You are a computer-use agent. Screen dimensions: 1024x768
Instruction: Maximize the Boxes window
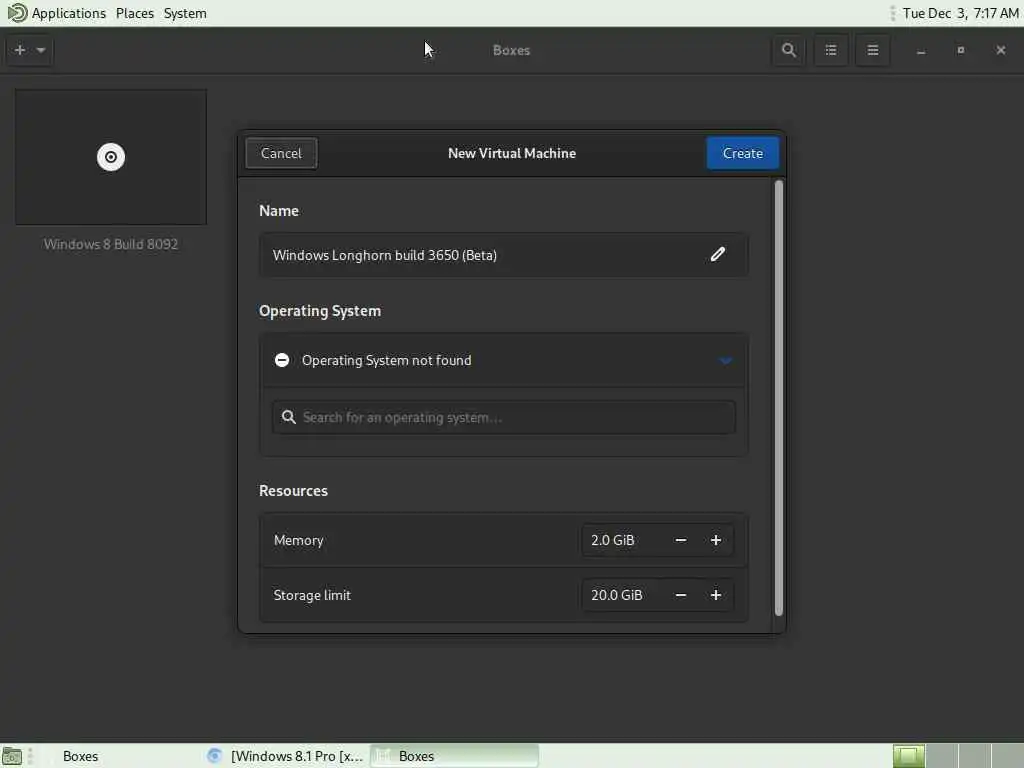pyautogui.click(x=961, y=50)
